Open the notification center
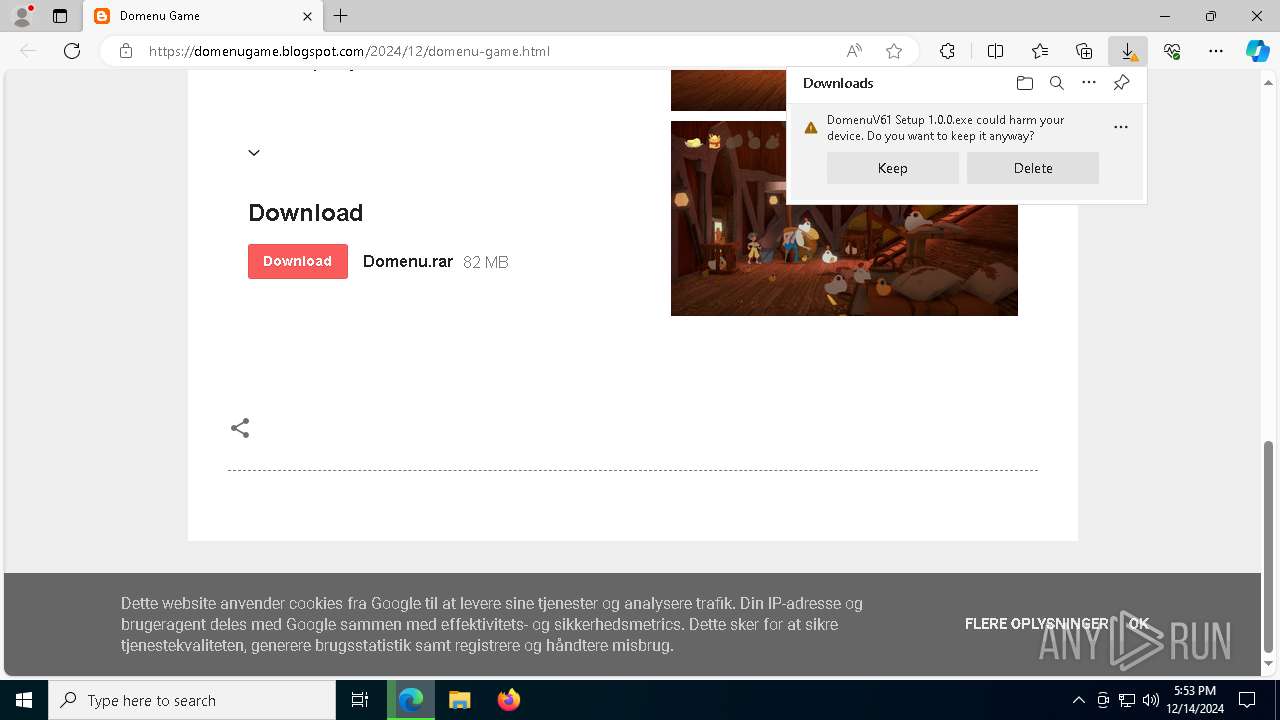 point(1247,700)
